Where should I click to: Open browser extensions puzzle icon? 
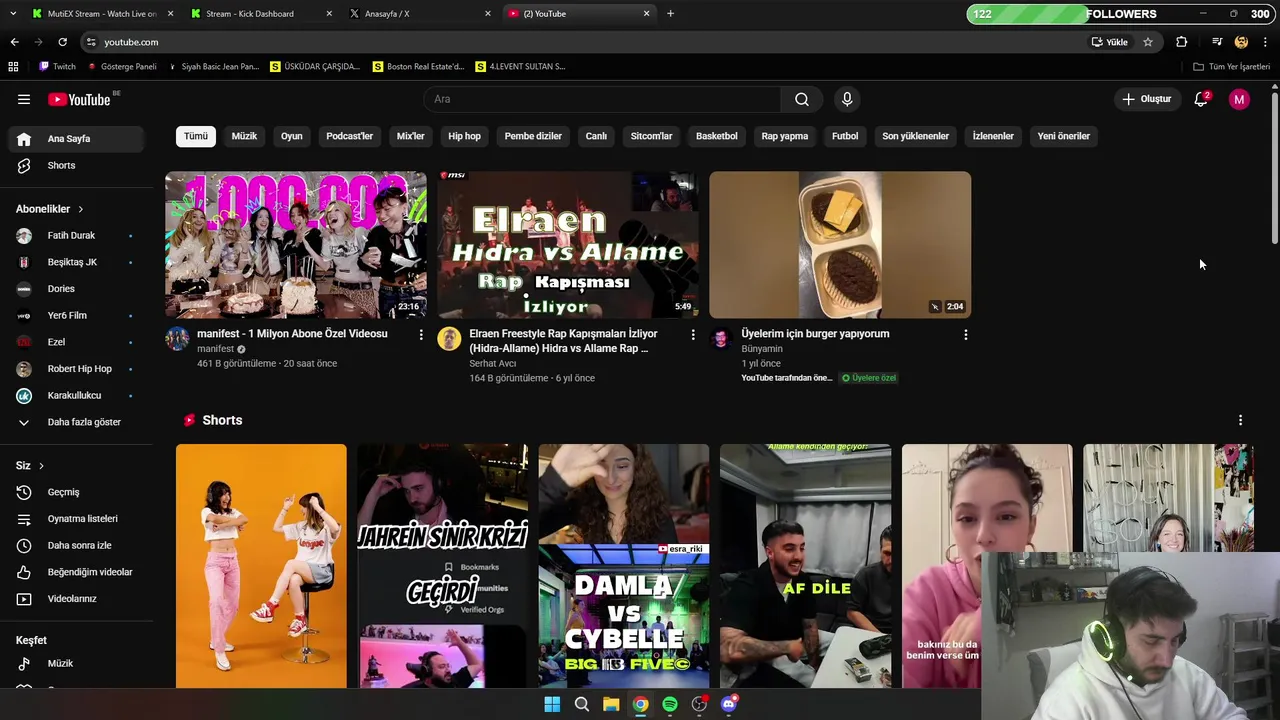click(x=1182, y=42)
